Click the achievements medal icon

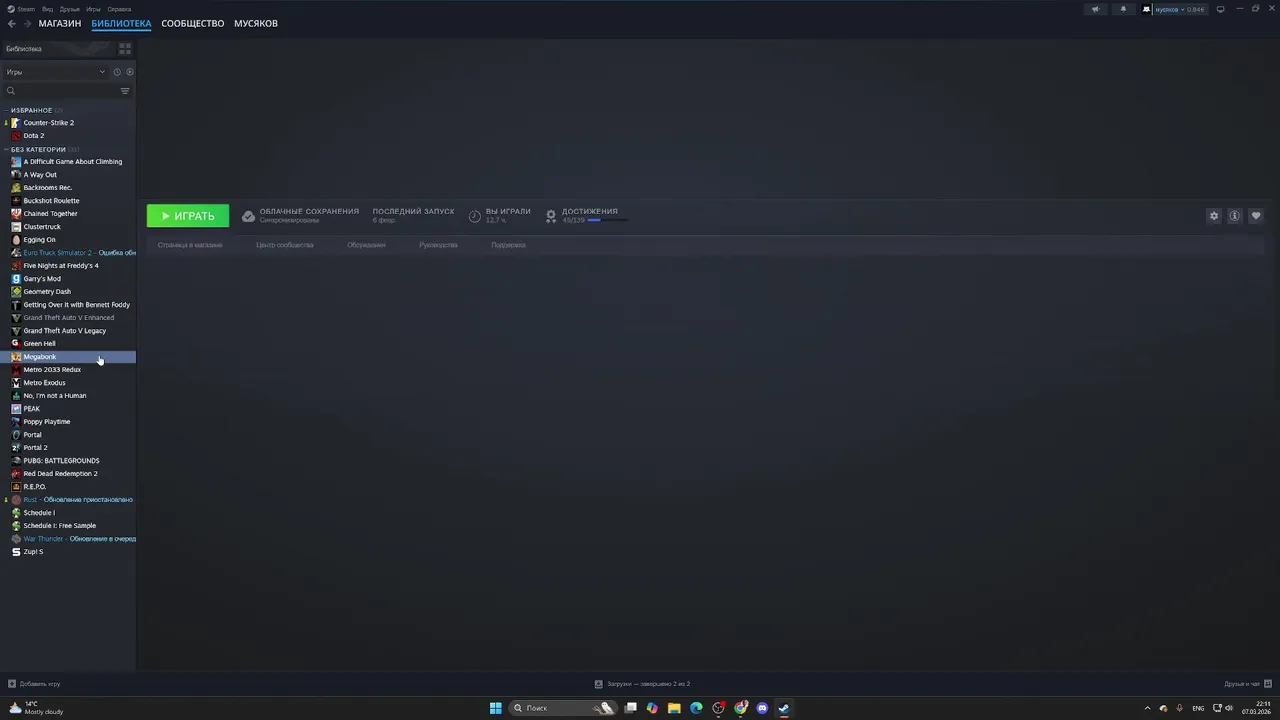coord(551,216)
